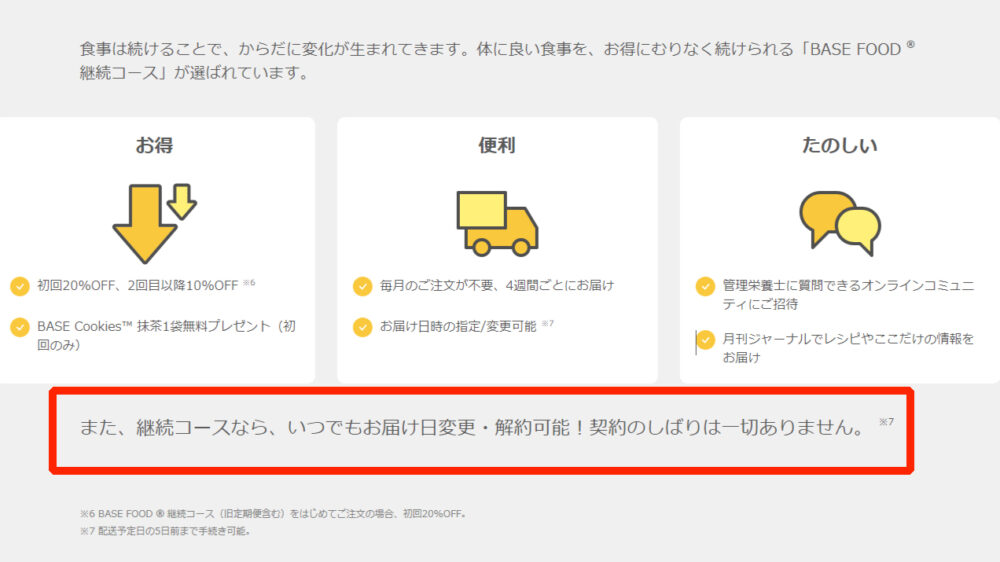Screen dimensions: 1000x562
Task: Click the ※7 superscript after 変更可能
Action: click(x=547, y=323)
